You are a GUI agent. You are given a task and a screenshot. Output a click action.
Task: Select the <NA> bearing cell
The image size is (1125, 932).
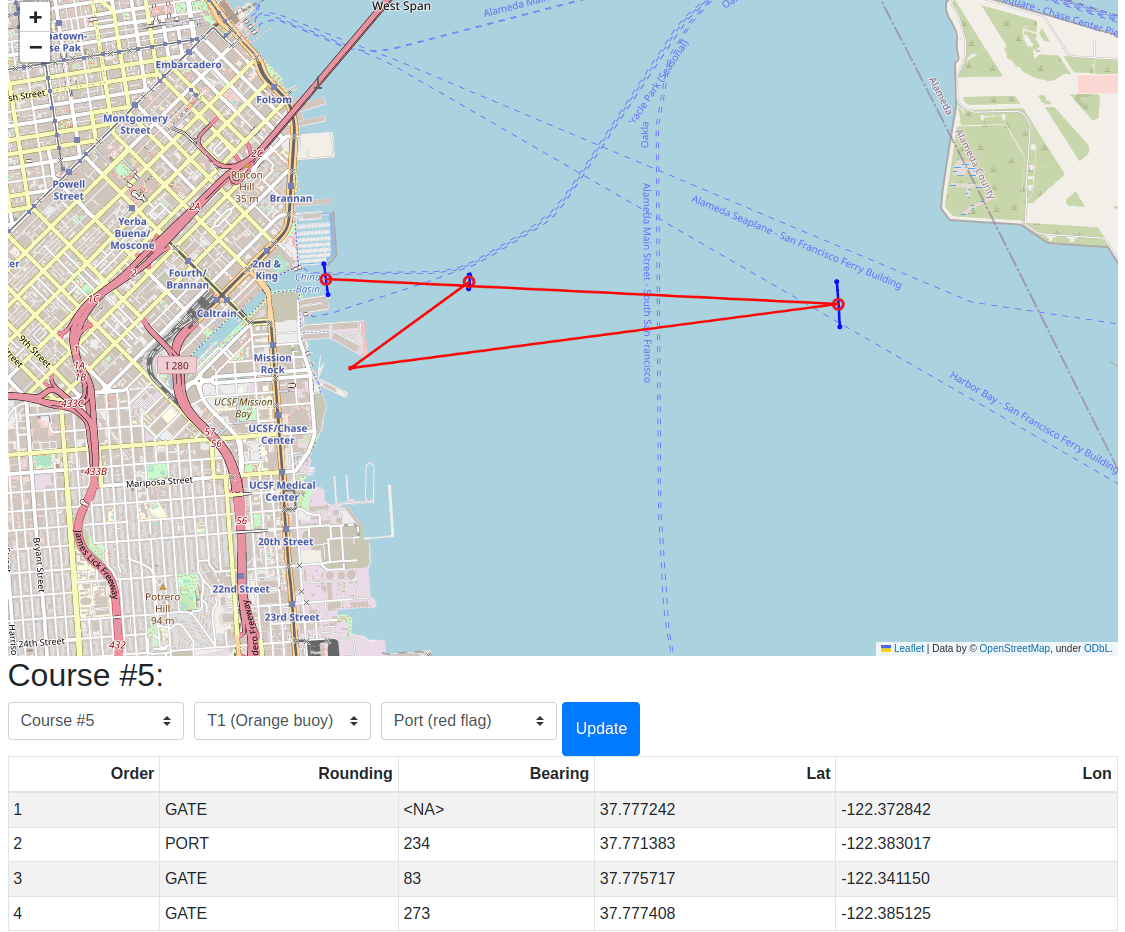click(496, 809)
